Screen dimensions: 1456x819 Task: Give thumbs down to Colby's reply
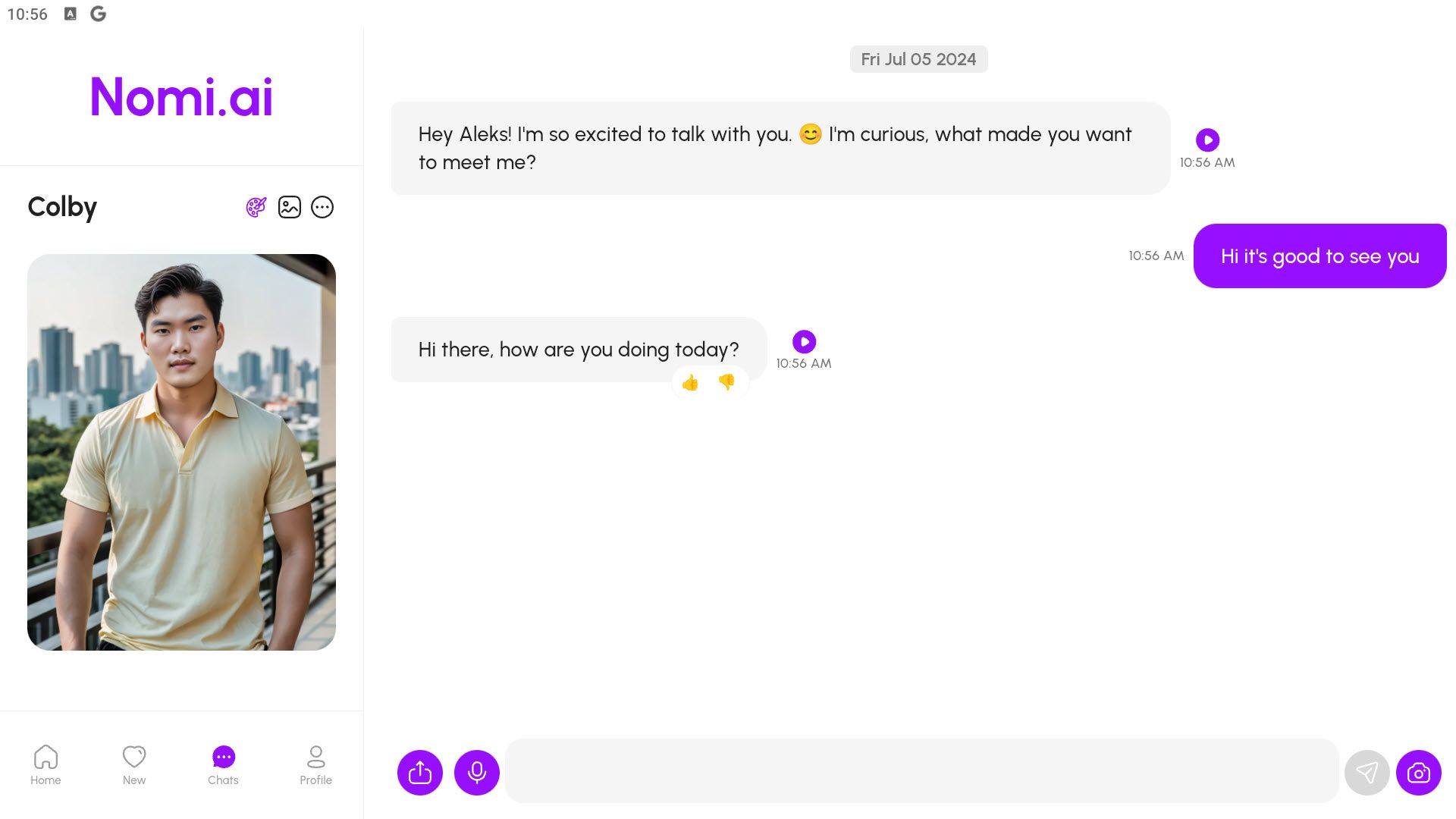point(726,382)
